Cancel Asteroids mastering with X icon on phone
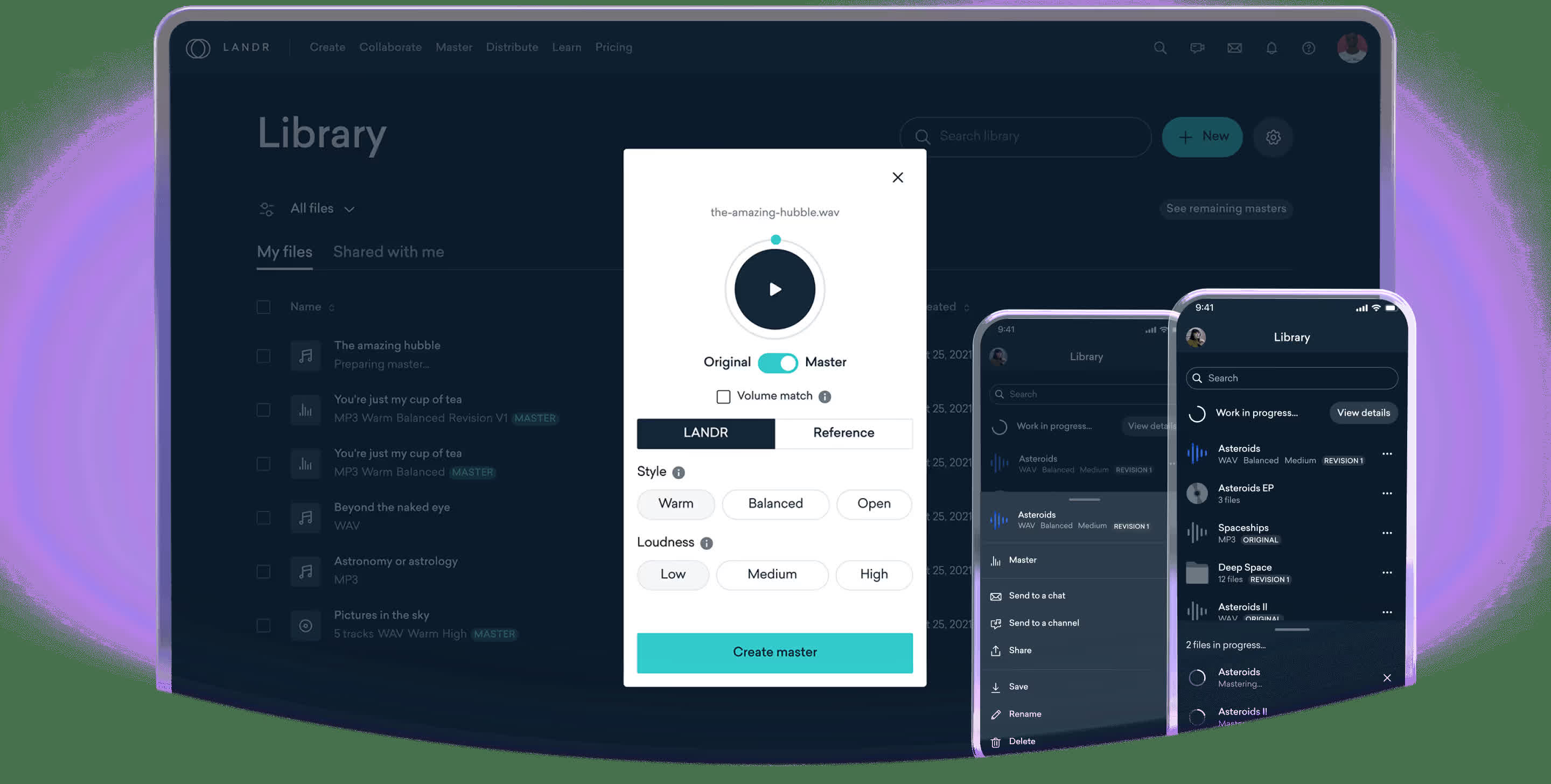This screenshot has width=1551, height=784. click(1387, 678)
